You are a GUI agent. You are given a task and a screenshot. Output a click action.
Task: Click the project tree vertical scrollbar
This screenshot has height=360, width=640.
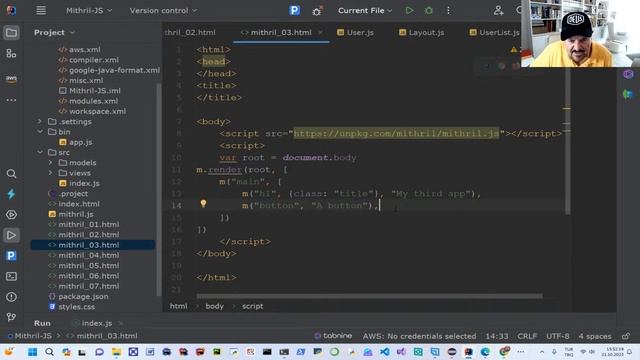pos(159,190)
